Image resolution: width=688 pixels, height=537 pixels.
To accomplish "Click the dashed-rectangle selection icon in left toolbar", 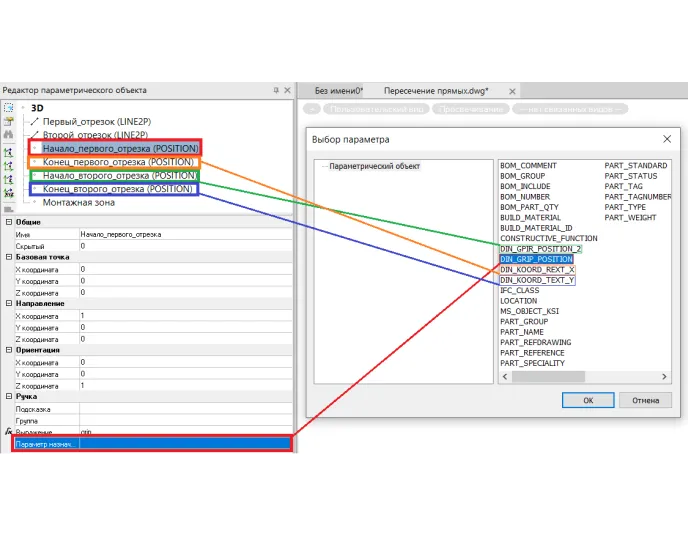I will (x=8, y=107).
